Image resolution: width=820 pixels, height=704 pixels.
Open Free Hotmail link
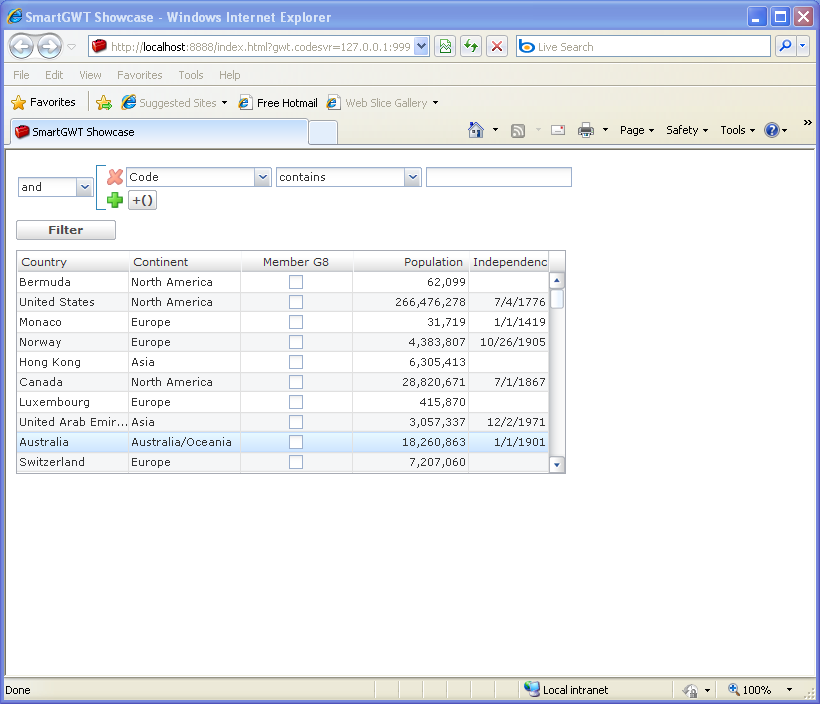[278, 103]
